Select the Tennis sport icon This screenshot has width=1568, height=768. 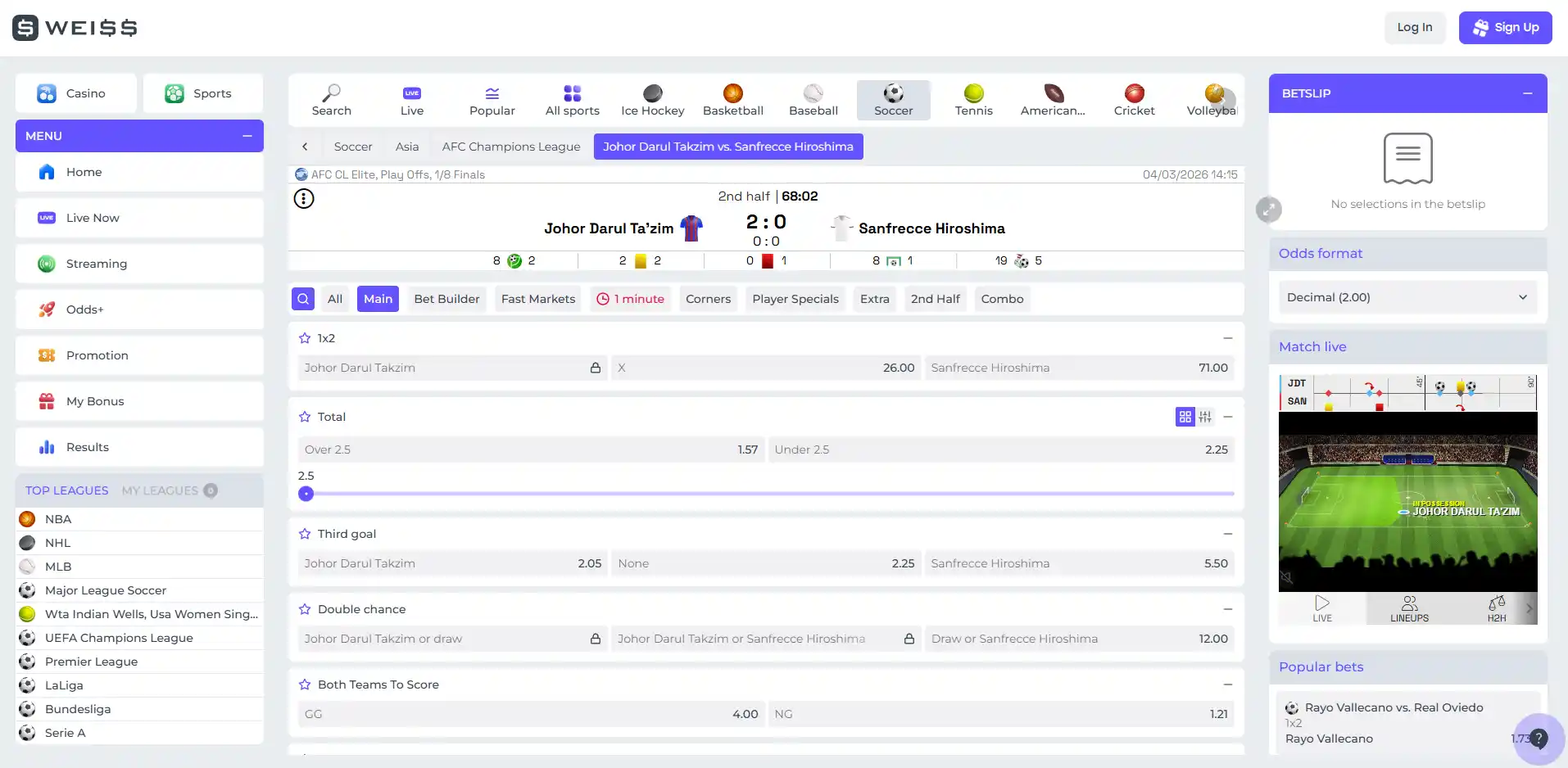point(973,100)
